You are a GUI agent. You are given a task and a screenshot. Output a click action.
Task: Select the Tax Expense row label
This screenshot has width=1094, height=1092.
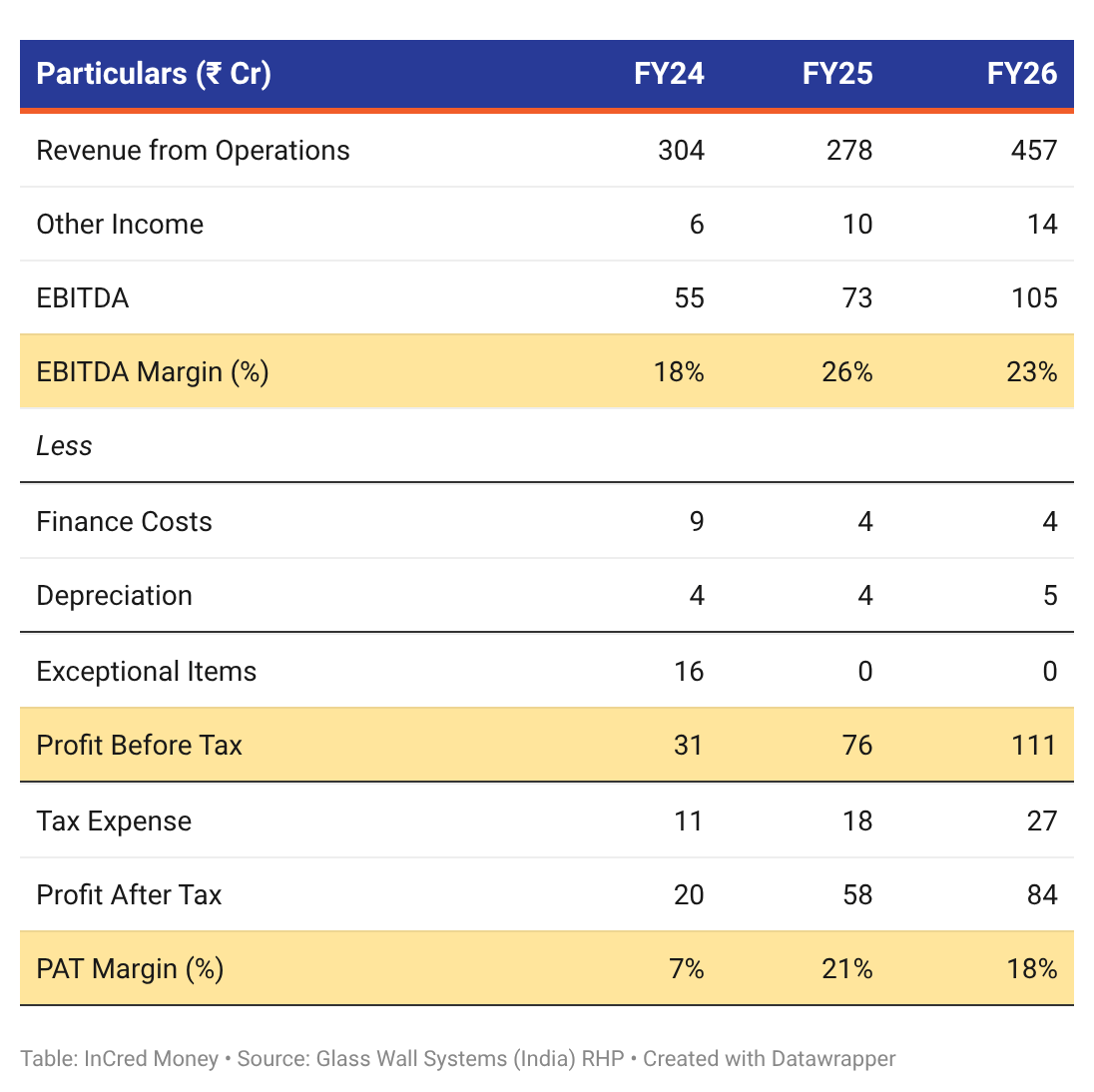pyautogui.click(x=114, y=821)
